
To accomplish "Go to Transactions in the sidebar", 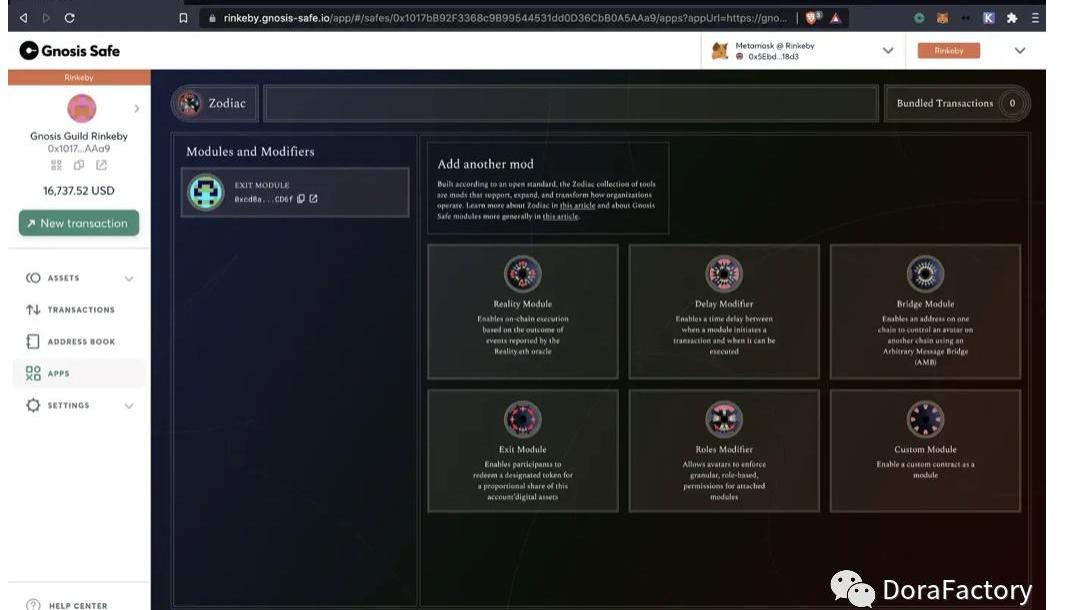I will pos(80,310).
